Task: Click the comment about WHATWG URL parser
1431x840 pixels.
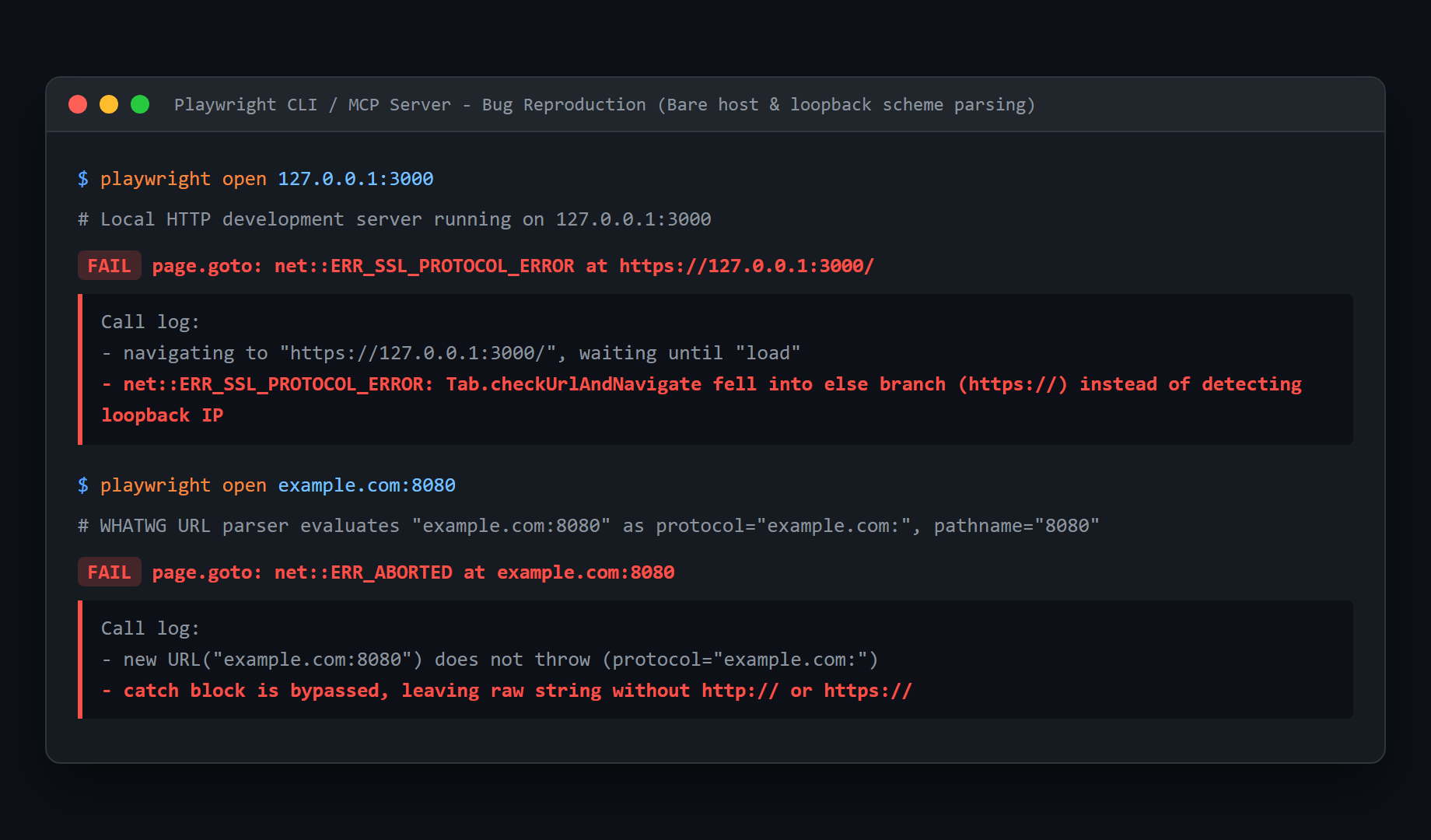Action: [589, 526]
